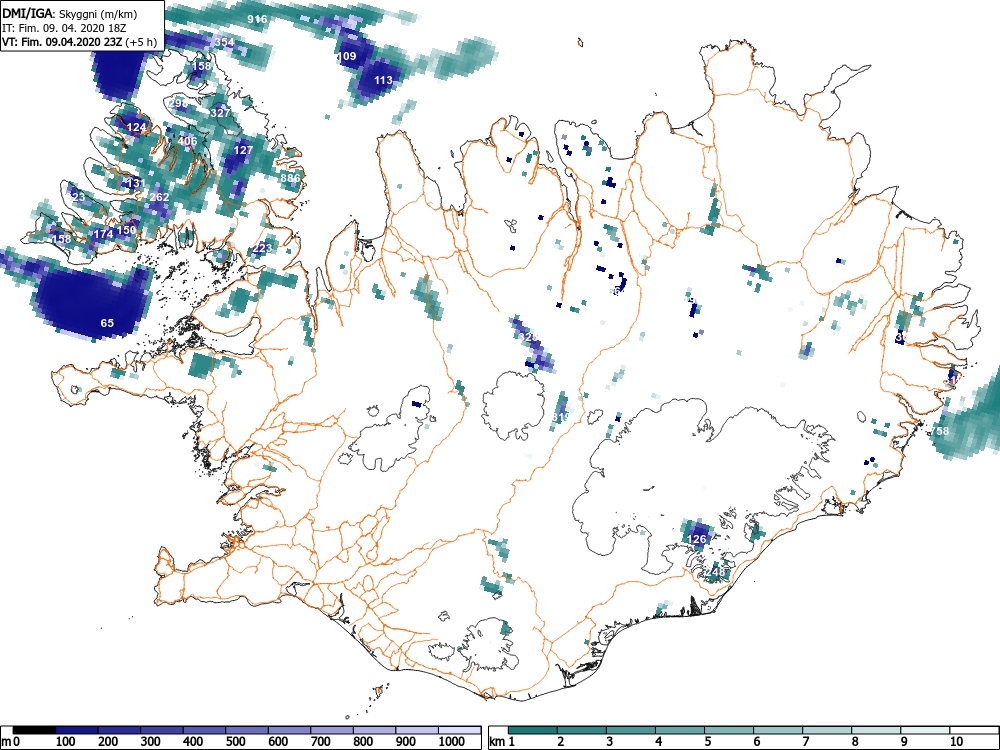This screenshot has height=750, width=1000.
Task: Click the 223 visibility label
Action: point(262,248)
